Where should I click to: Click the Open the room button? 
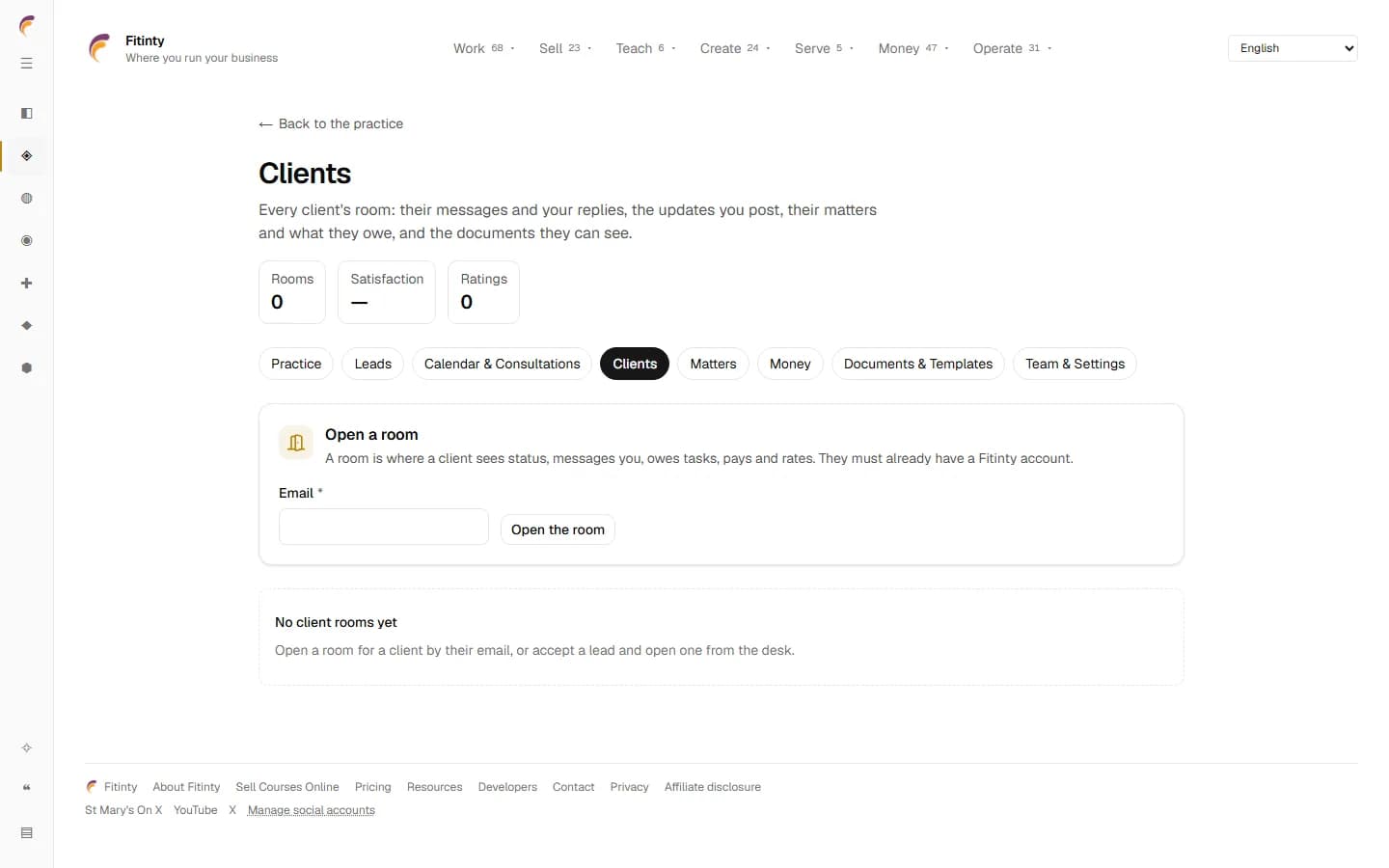(558, 529)
